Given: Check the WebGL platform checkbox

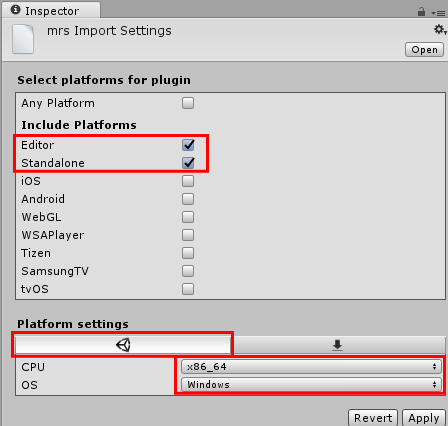Looking at the screenshot, I should 188,217.
